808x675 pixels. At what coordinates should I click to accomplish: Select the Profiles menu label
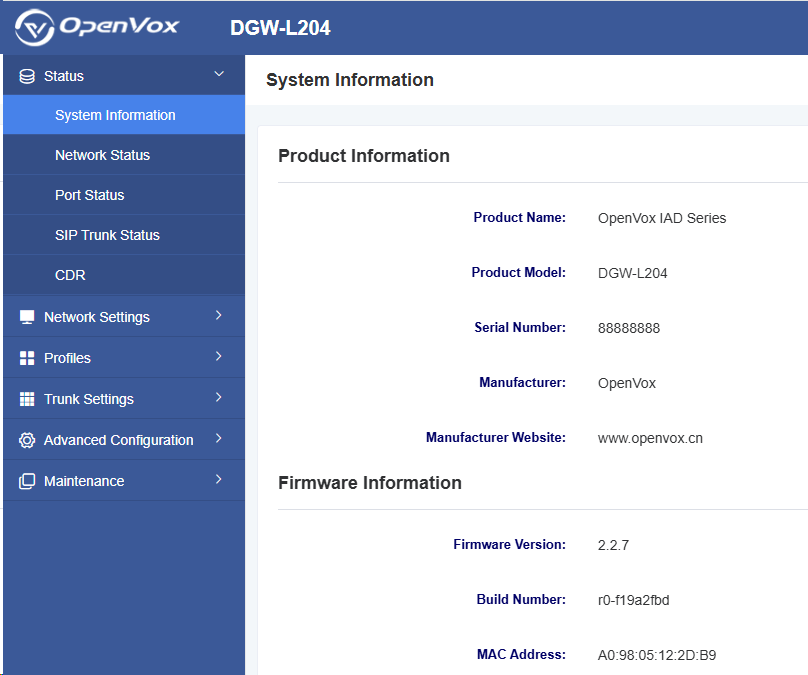[68, 358]
